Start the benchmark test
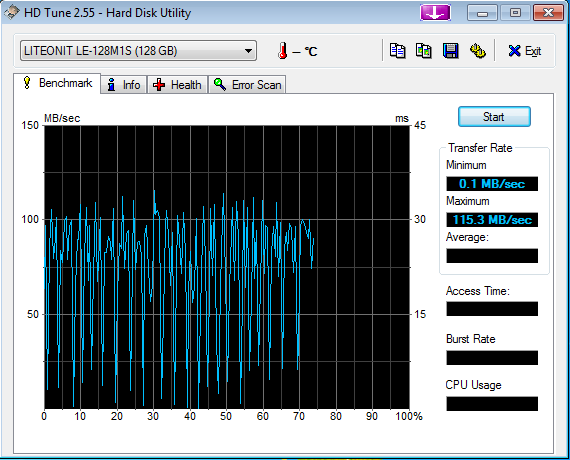The height and width of the screenshot is (460, 570). click(x=494, y=117)
